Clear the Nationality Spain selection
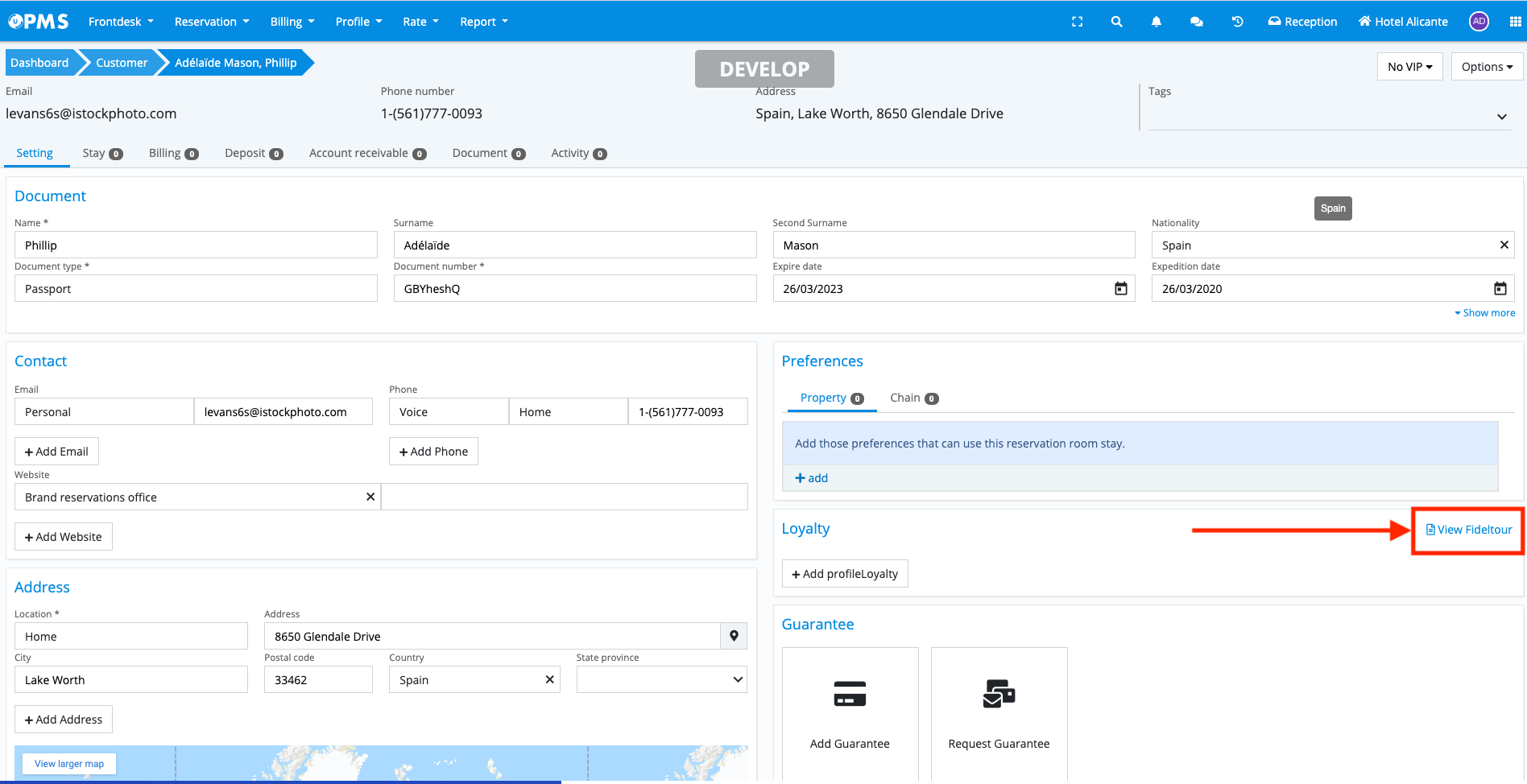The height and width of the screenshot is (784, 1527). click(1504, 245)
